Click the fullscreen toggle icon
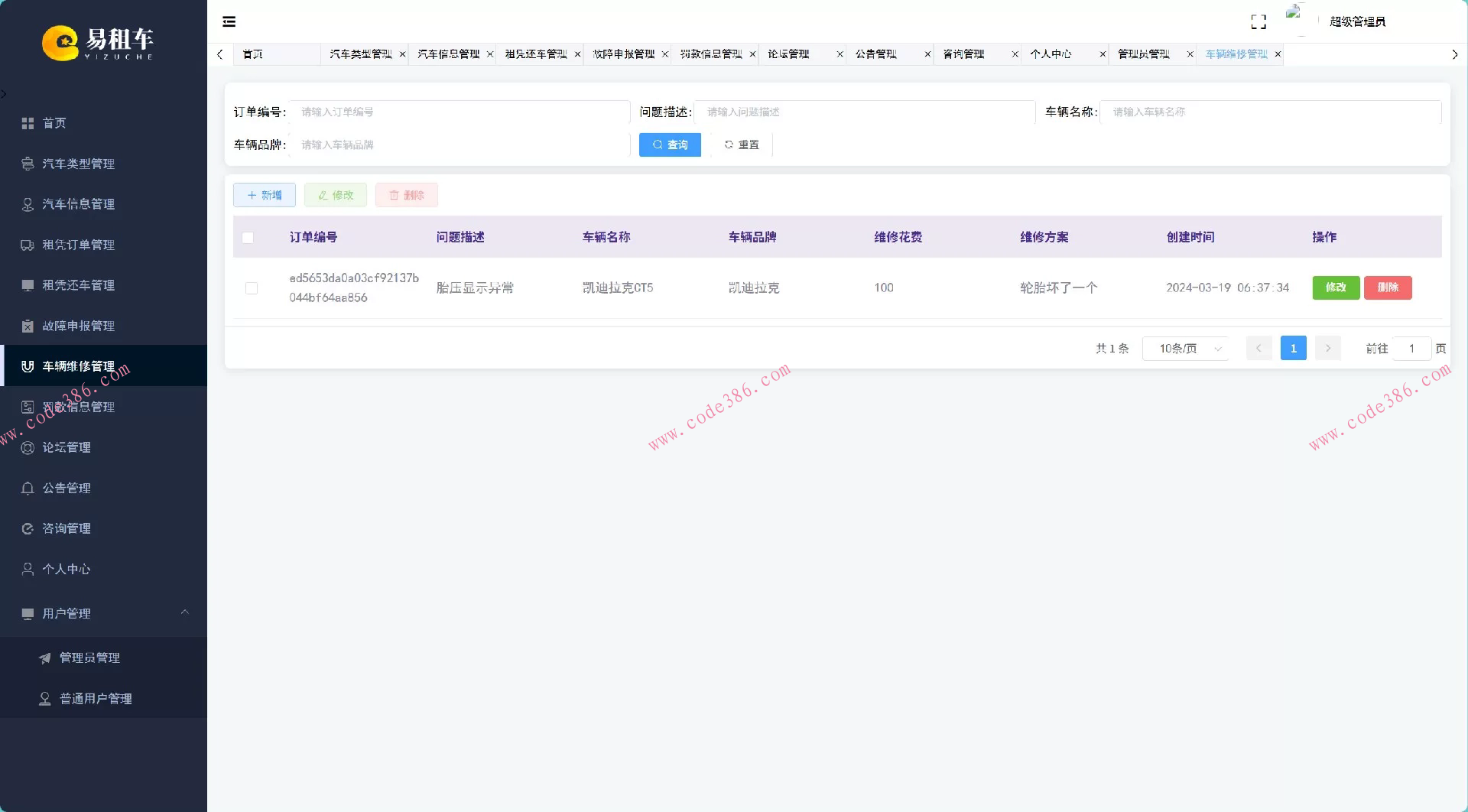1468x812 pixels. pyautogui.click(x=1259, y=22)
